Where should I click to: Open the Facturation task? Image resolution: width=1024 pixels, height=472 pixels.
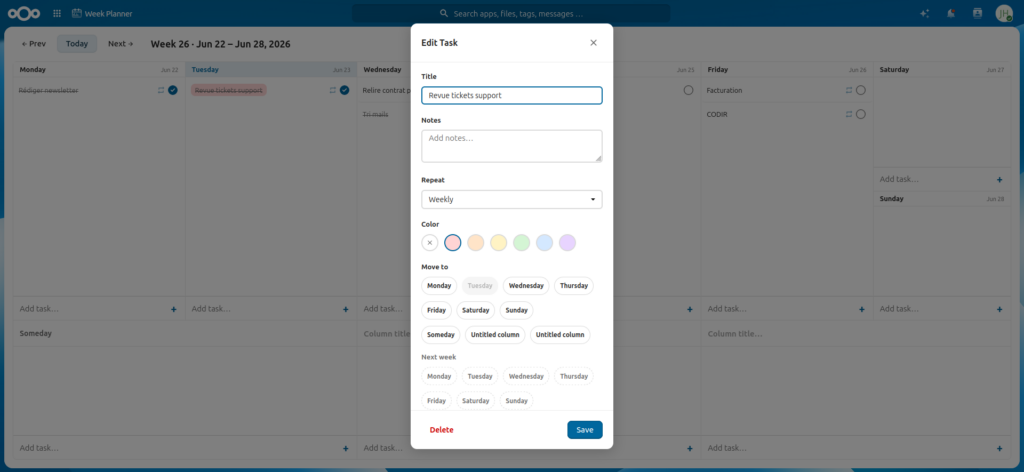pyautogui.click(x=724, y=90)
